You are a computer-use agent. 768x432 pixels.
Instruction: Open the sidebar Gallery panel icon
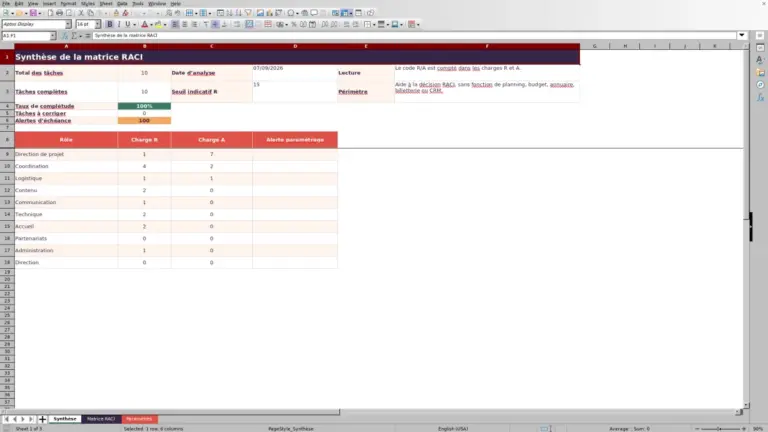760,72
